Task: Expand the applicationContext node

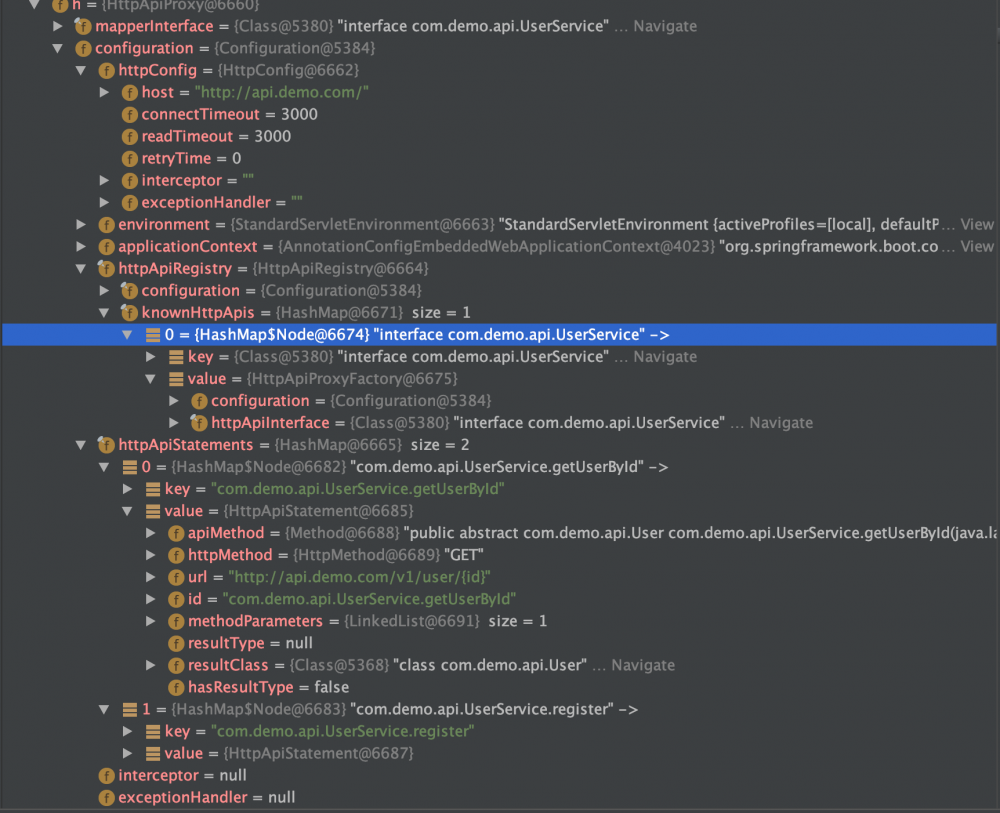Action: (81, 247)
